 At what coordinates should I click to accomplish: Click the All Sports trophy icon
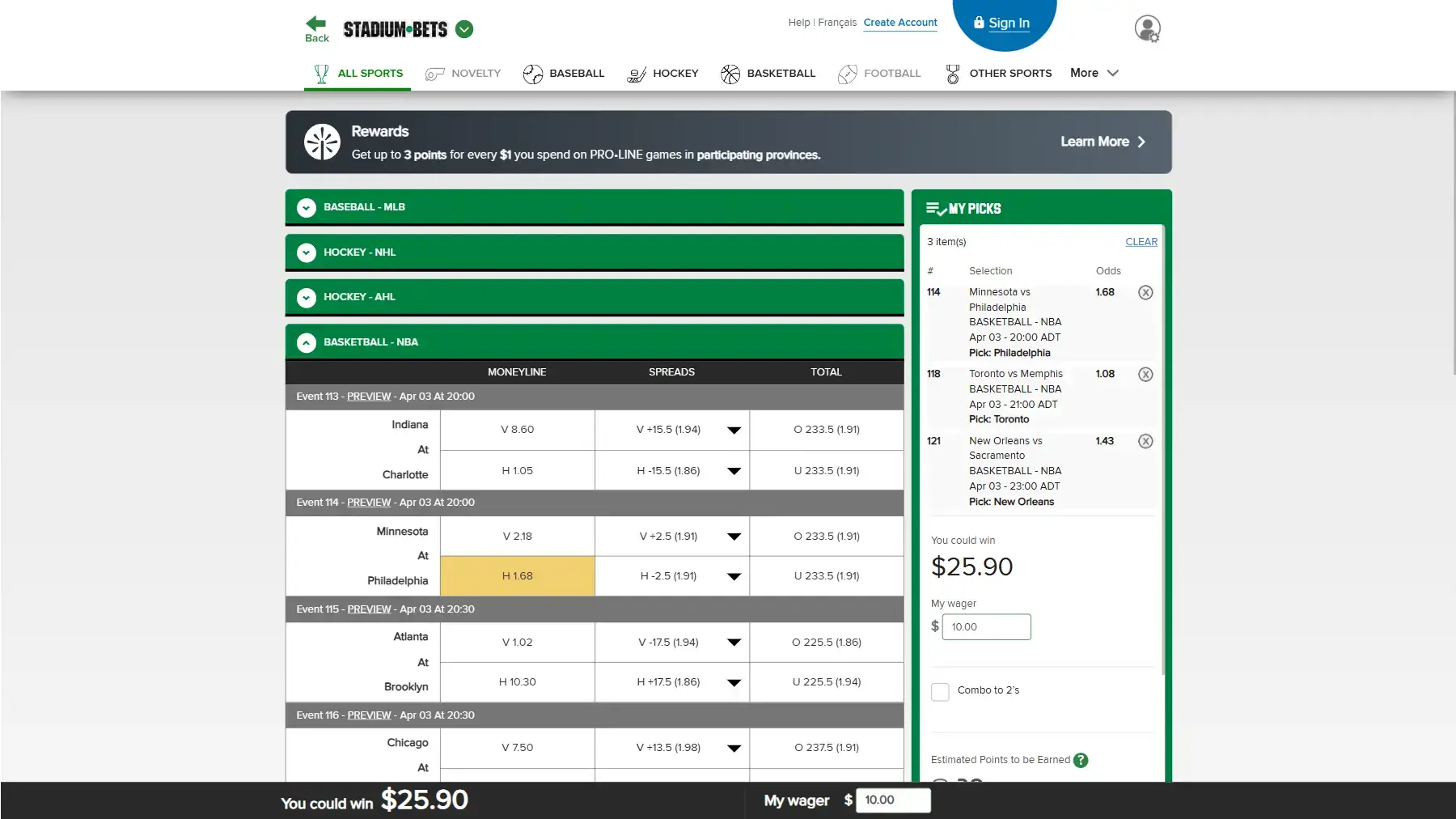pyautogui.click(x=321, y=74)
